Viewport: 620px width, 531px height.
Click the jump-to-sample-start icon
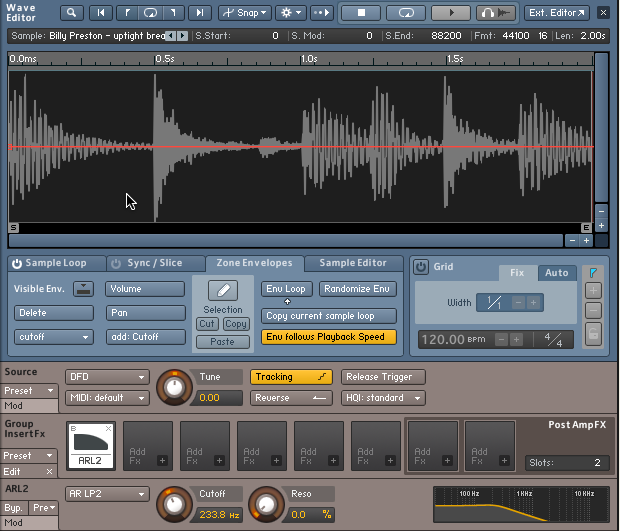pyautogui.click(x=101, y=13)
